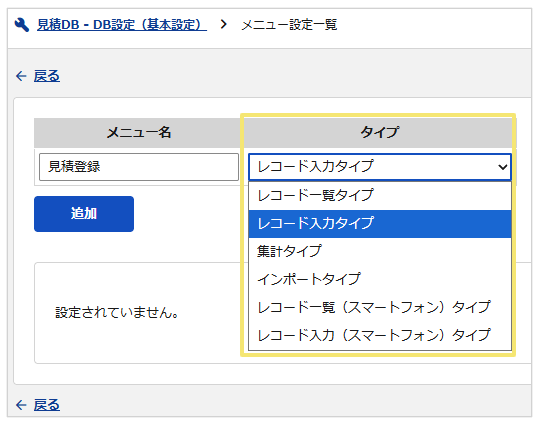Click the タイプ column header
Image resolution: width=540 pixels, height=425 pixels.
(380, 133)
